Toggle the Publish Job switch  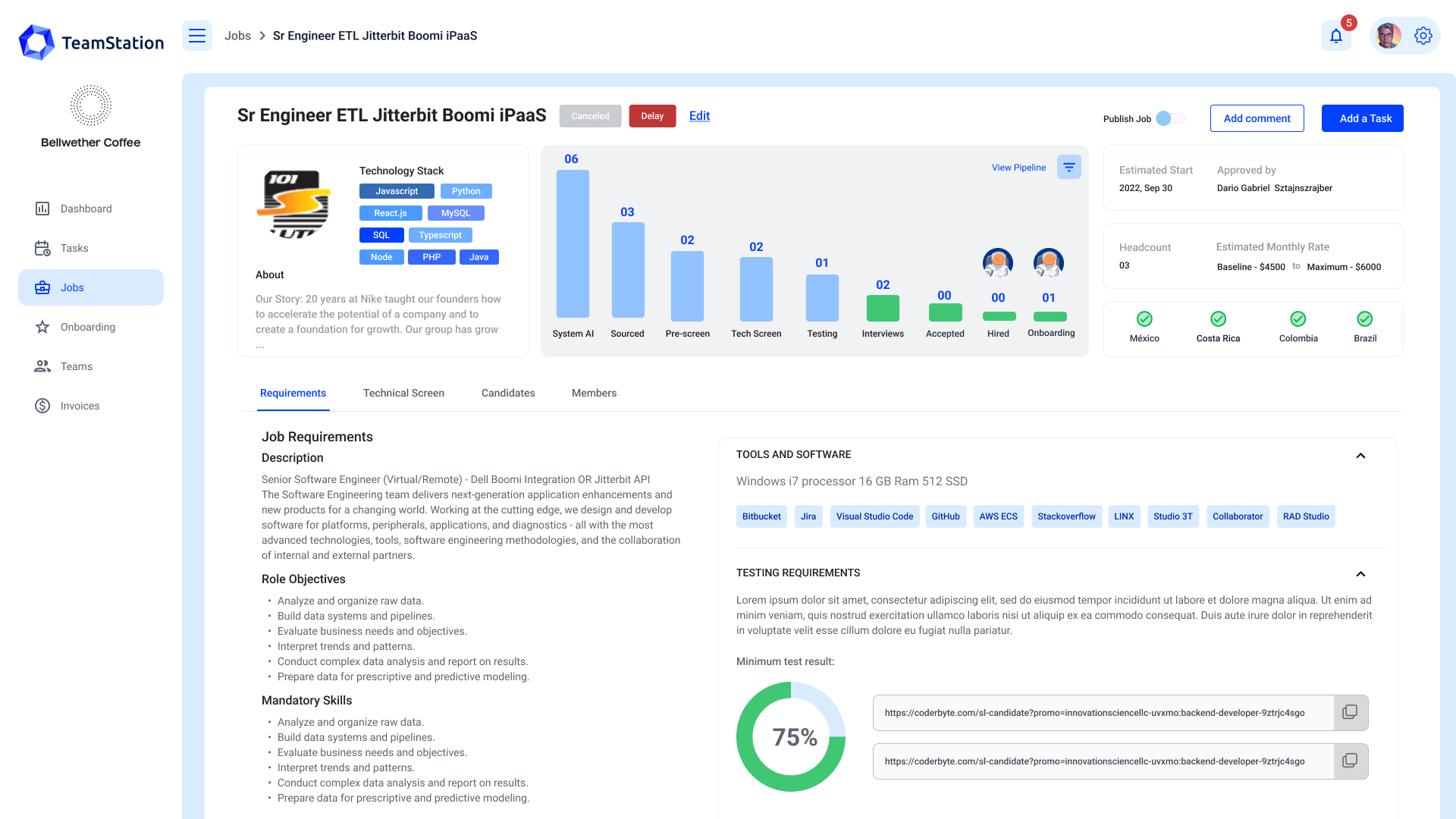(x=1170, y=118)
